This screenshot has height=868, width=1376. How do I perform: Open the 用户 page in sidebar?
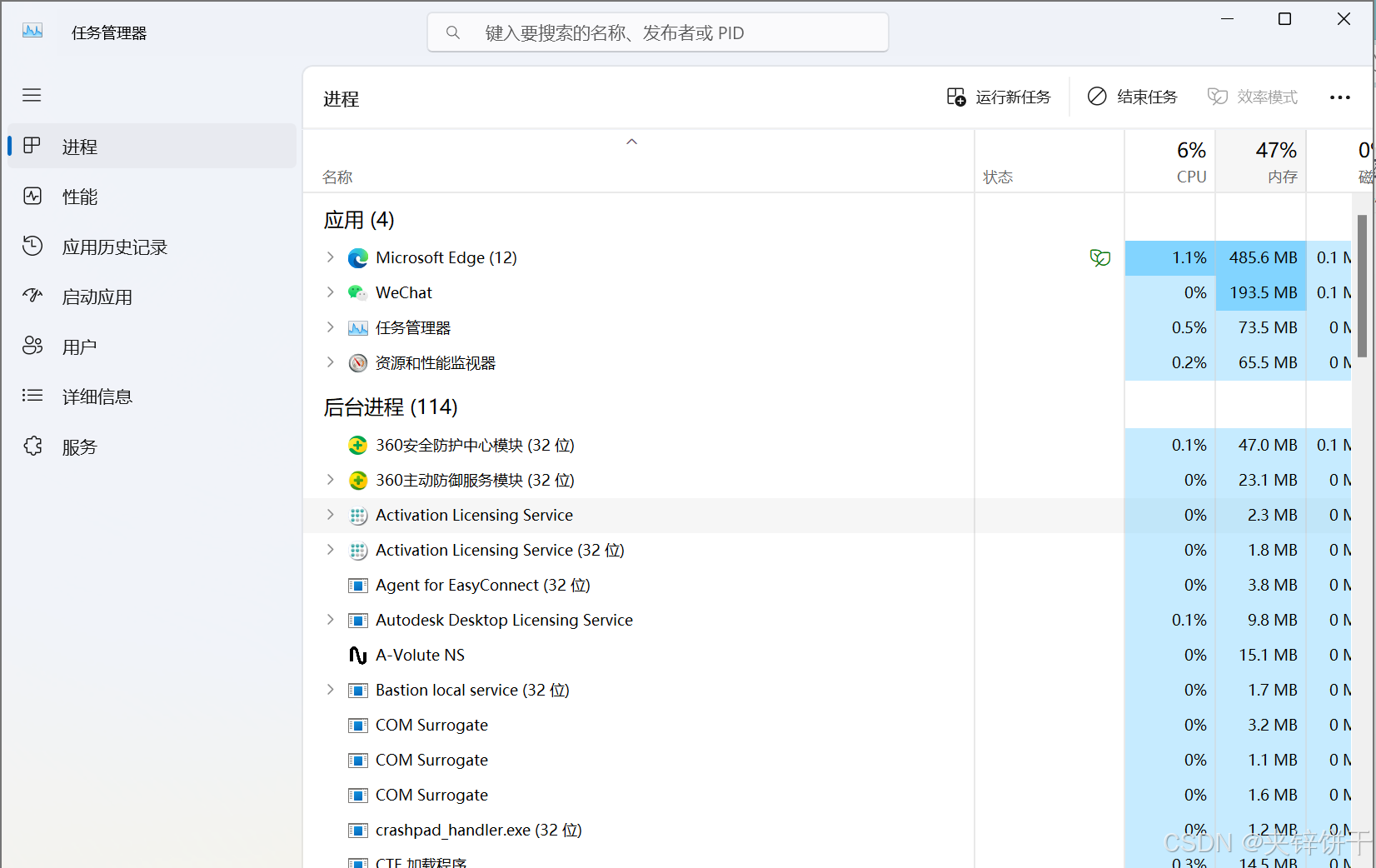[x=152, y=347]
